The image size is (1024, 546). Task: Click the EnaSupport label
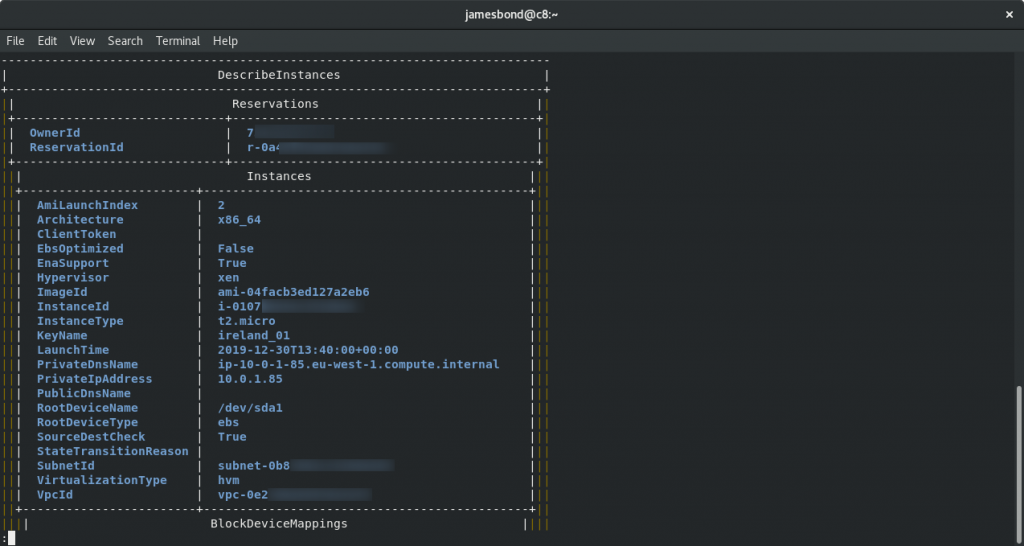72,263
